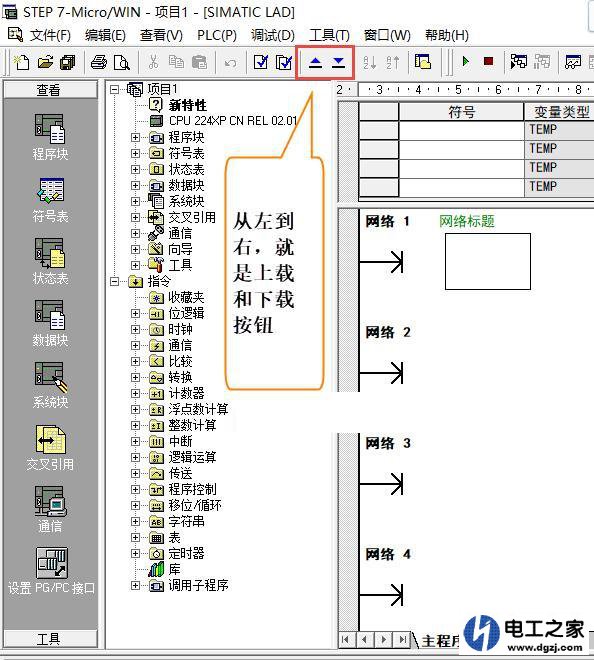Viewport: 594px width, 660px height.
Task: Click the Open project folder icon
Action: coord(45,63)
